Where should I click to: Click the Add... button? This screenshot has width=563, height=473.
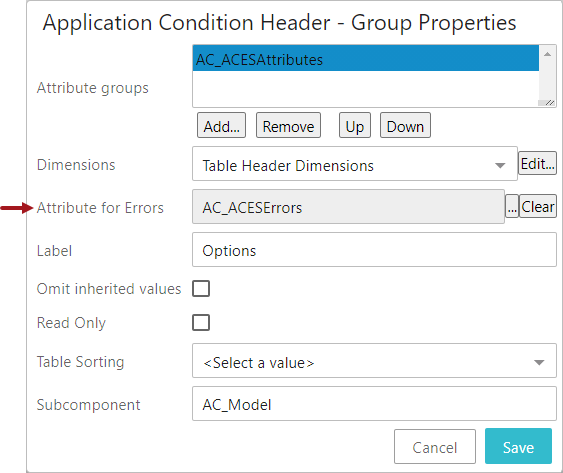pyautogui.click(x=221, y=125)
